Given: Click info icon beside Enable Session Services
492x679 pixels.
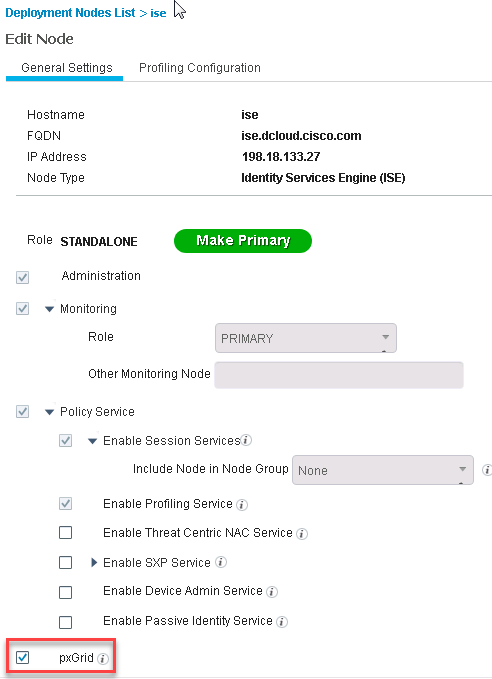Looking at the screenshot, I should 246,440.
